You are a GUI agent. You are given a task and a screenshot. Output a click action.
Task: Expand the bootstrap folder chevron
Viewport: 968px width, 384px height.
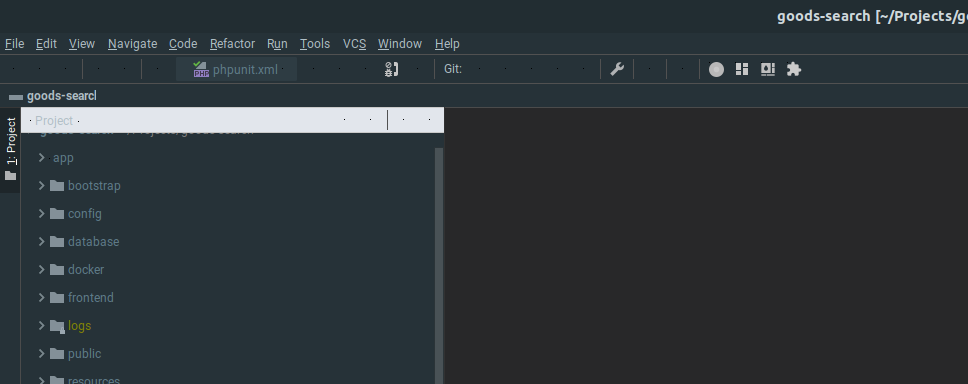[41, 185]
